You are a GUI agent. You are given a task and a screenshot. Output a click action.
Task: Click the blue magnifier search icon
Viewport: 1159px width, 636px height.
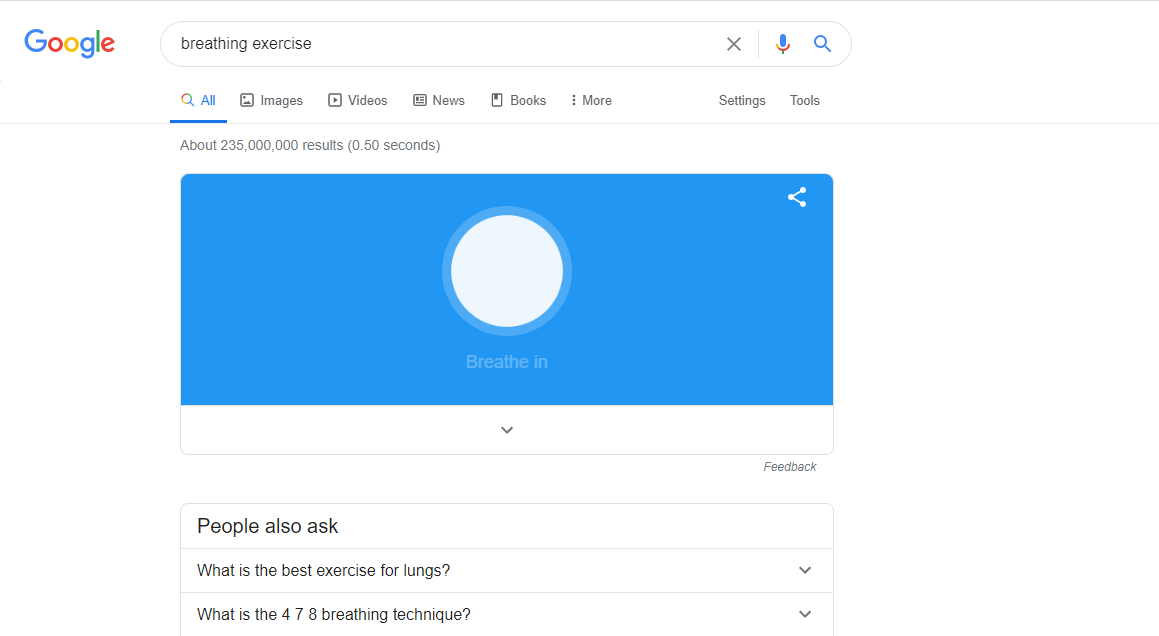(822, 44)
